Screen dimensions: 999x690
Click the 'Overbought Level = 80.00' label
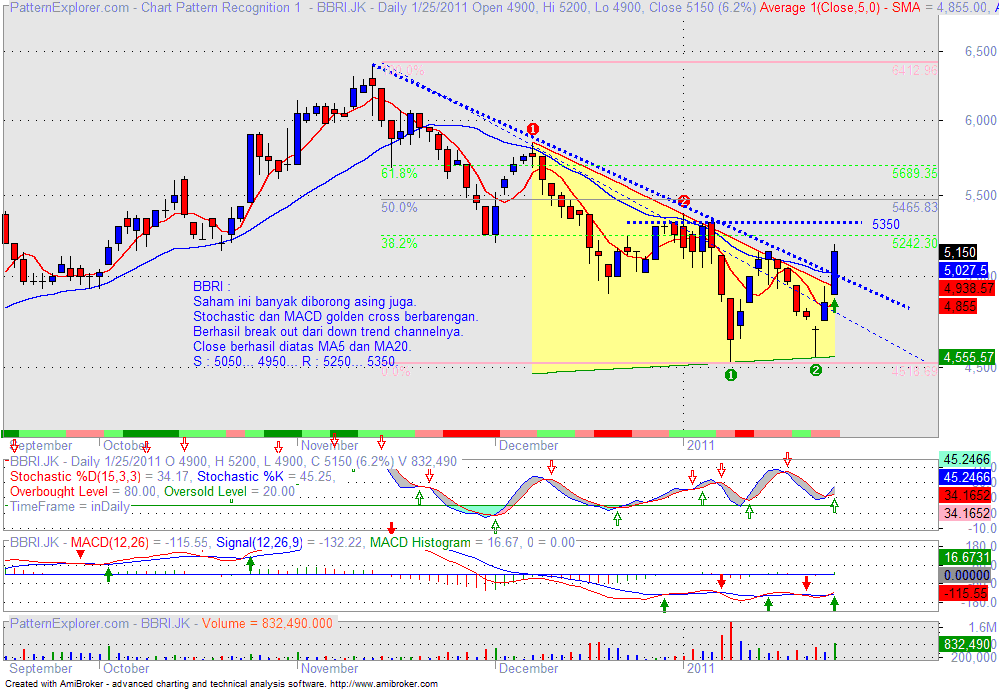[83, 491]
